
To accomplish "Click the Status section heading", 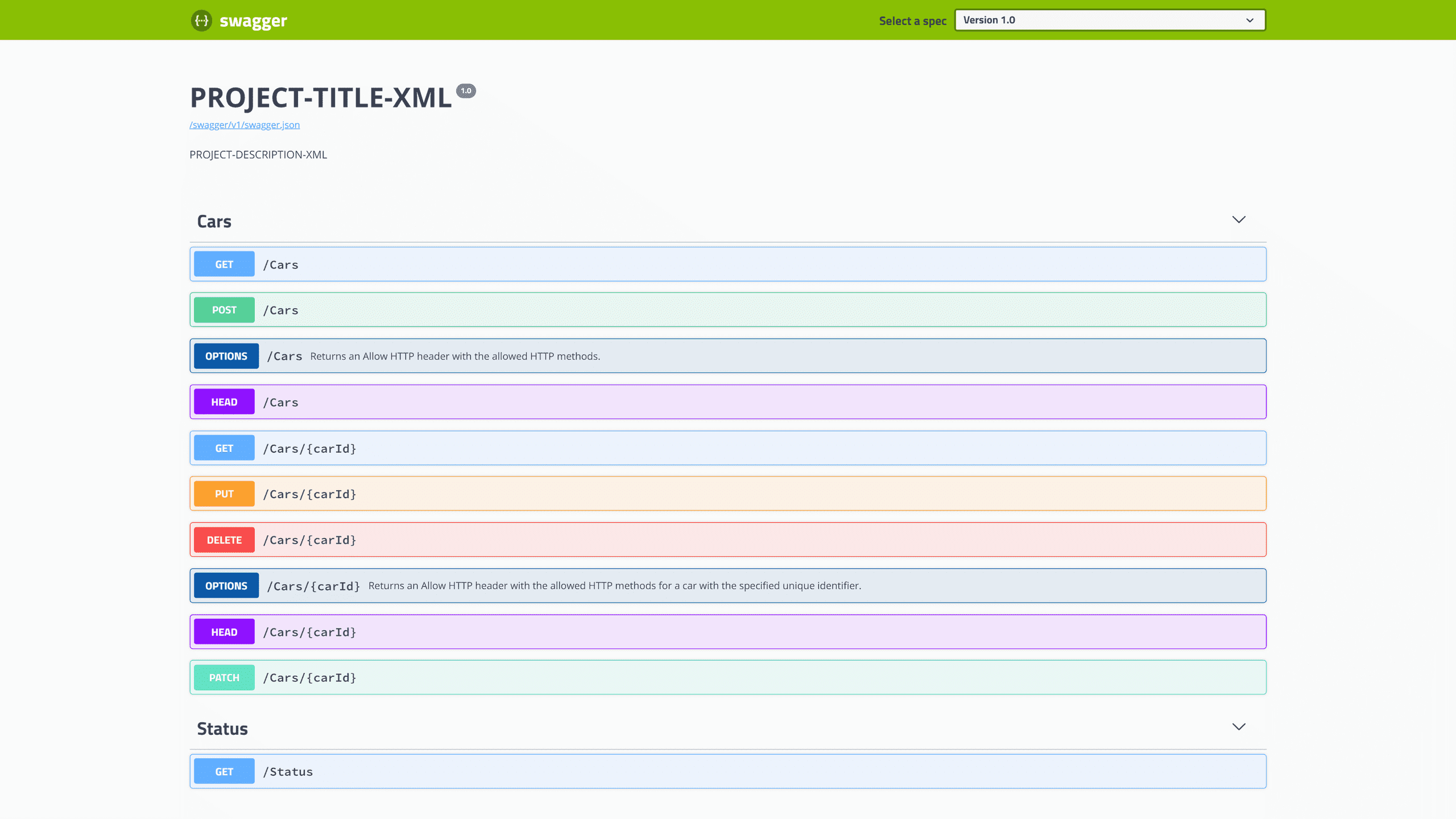I will tap(222, 729).
